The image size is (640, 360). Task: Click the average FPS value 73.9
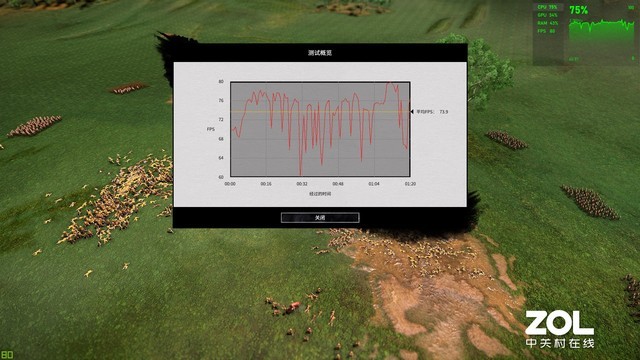tap(444, 111)
